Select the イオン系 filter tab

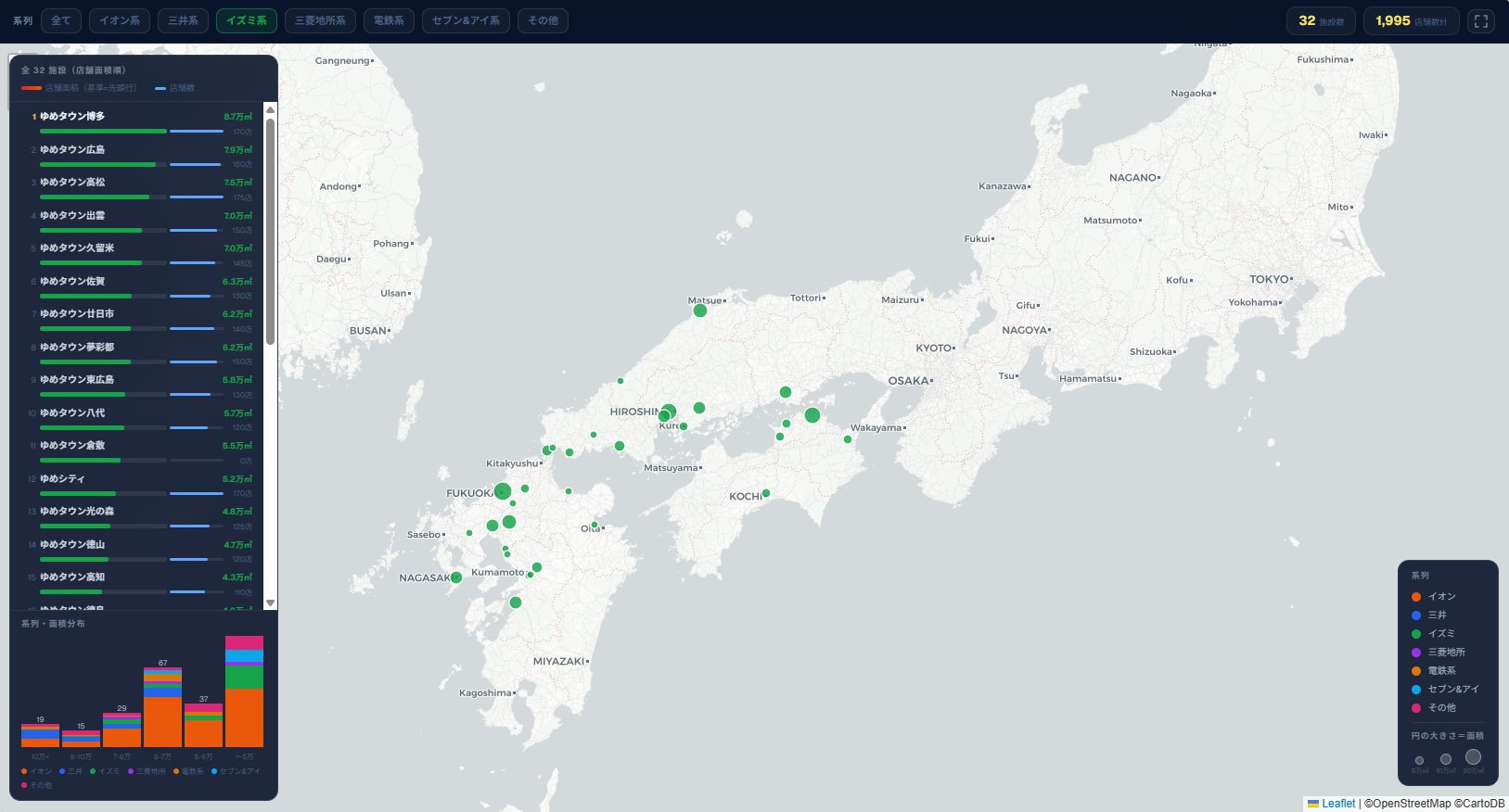click(x=120, y=20)
